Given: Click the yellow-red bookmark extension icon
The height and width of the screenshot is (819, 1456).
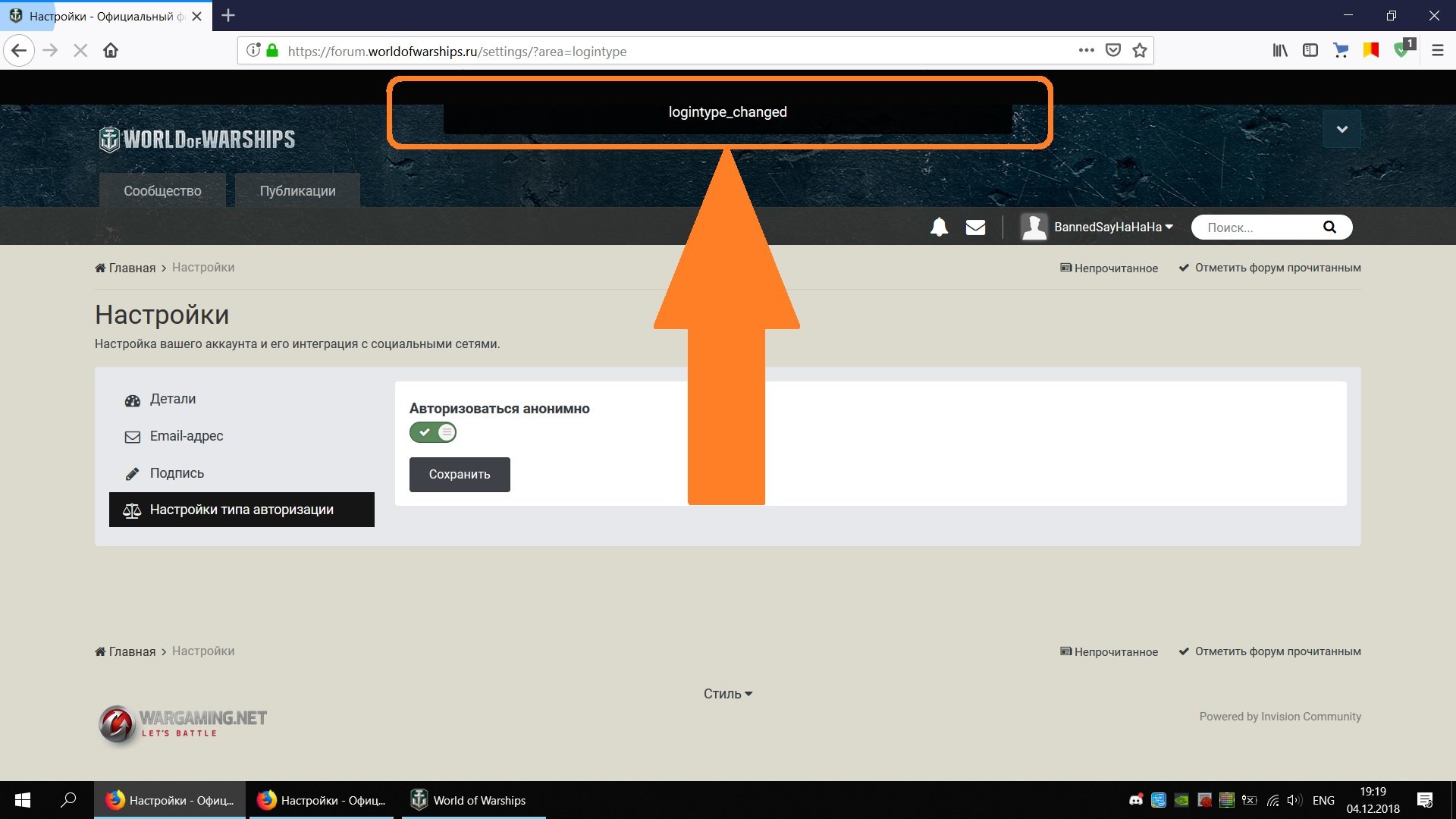Looking at the screenshot, I should tap(1371, 51).
